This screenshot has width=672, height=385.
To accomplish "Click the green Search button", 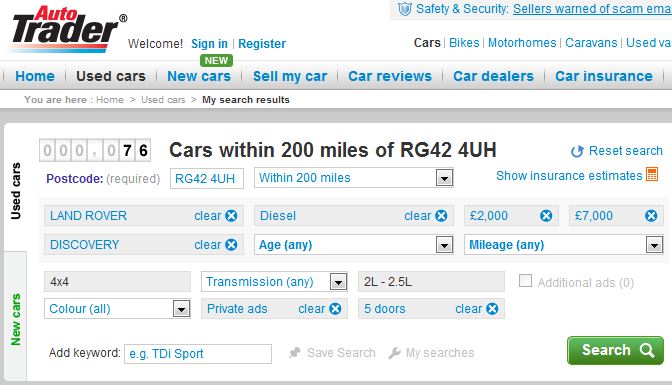I will [x=615, y=350].
